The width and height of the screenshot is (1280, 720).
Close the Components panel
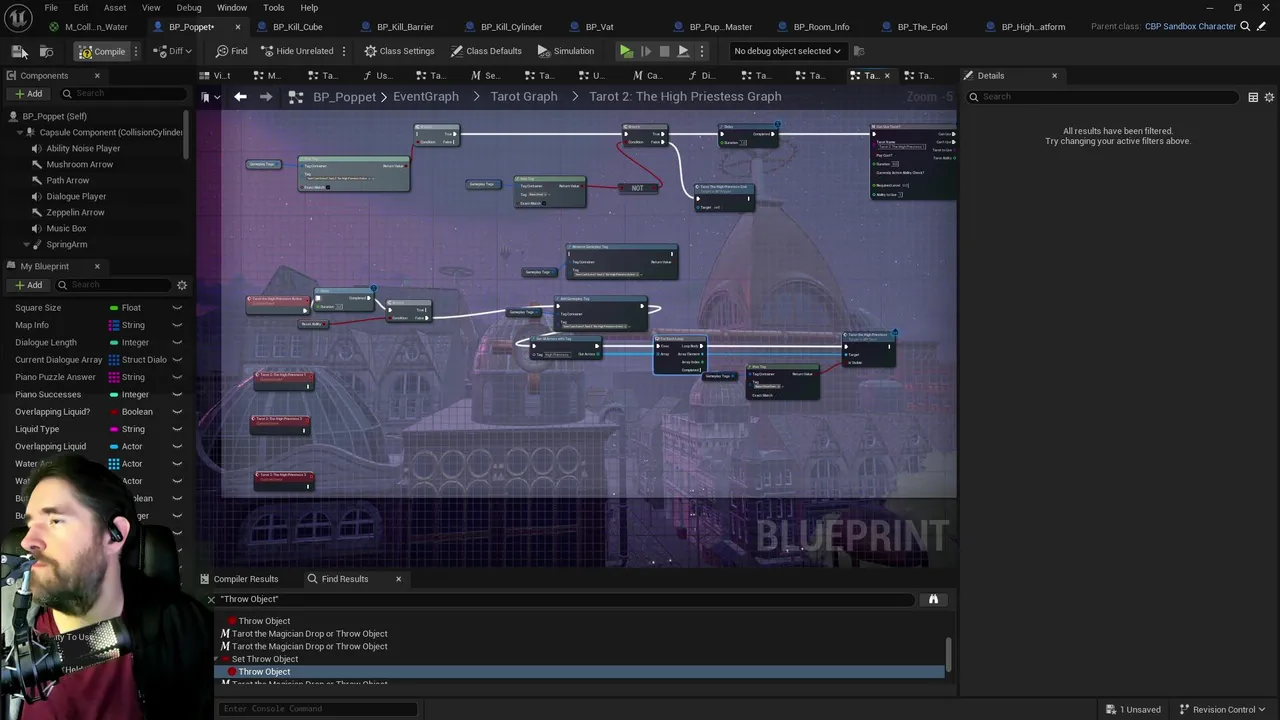pyautogui.click(x=97, y=76)
